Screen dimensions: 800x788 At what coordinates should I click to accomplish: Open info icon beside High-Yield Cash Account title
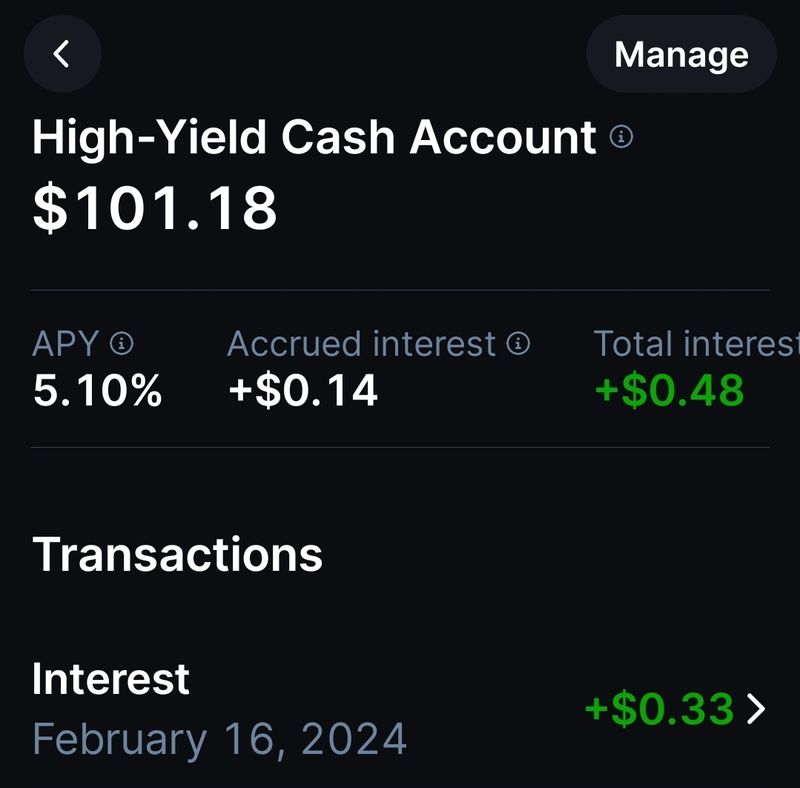point(621,137)
